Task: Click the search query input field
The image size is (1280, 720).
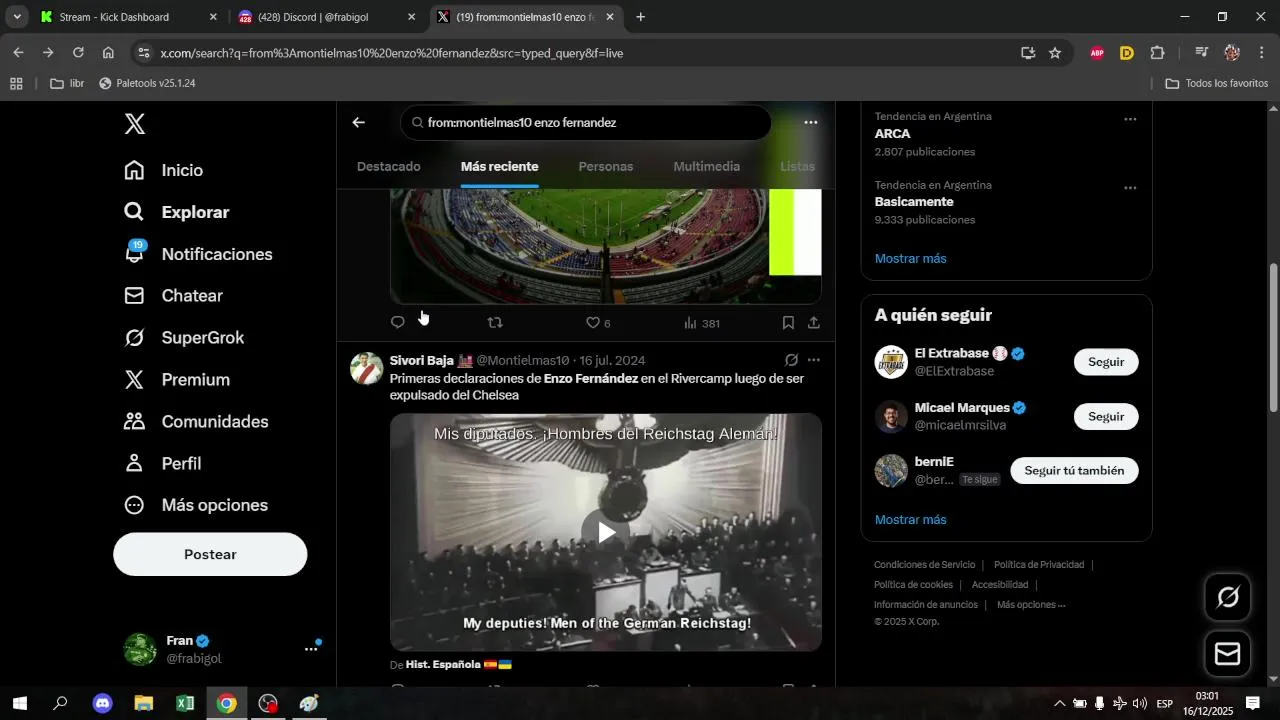Action: click(x=586, y=123)
